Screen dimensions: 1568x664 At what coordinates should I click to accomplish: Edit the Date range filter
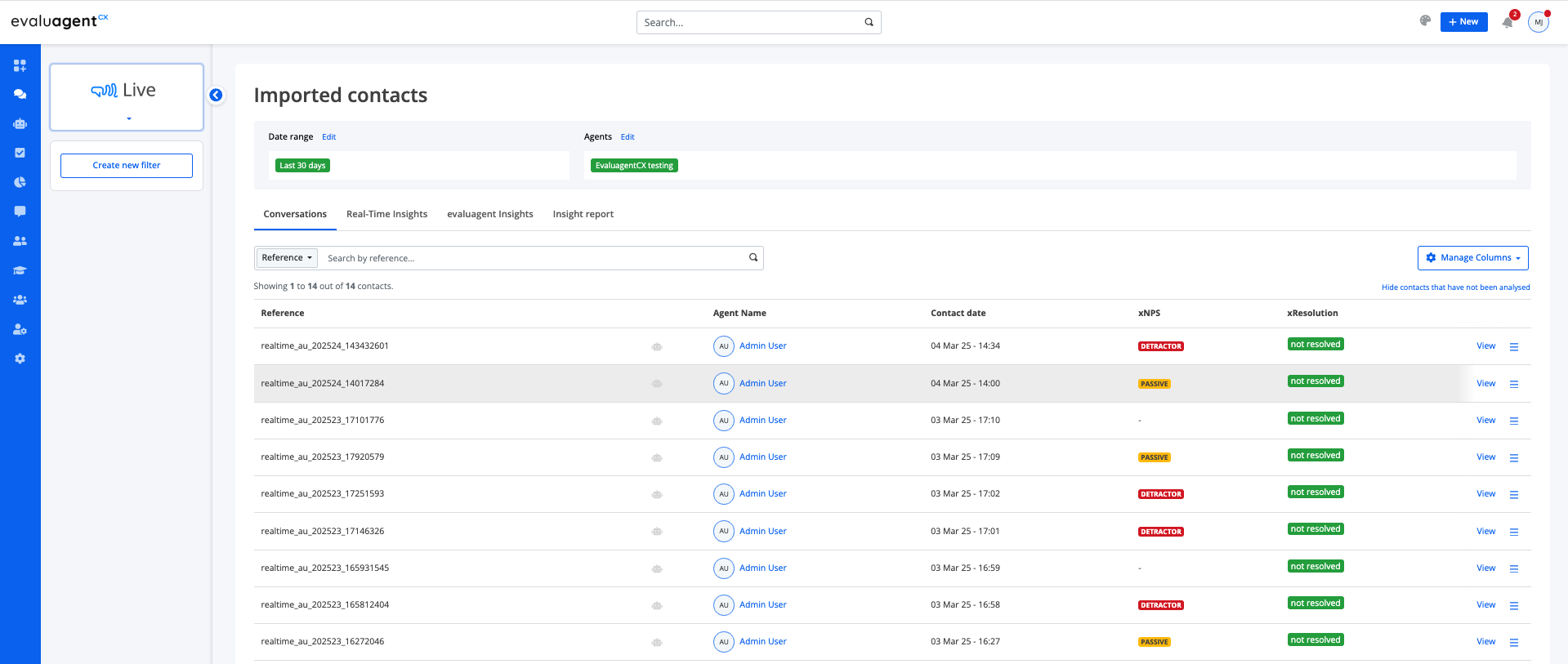click(328, 136)
